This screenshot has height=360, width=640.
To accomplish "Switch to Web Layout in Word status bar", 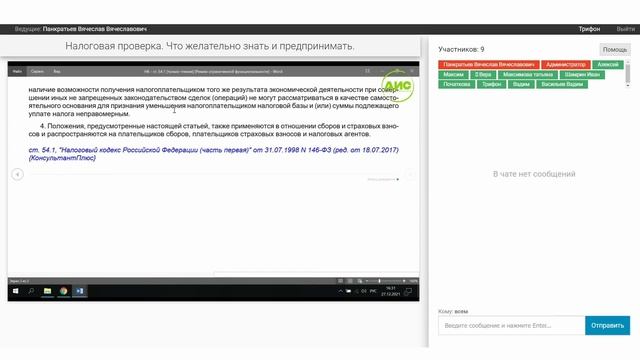I will click(360, 281).
